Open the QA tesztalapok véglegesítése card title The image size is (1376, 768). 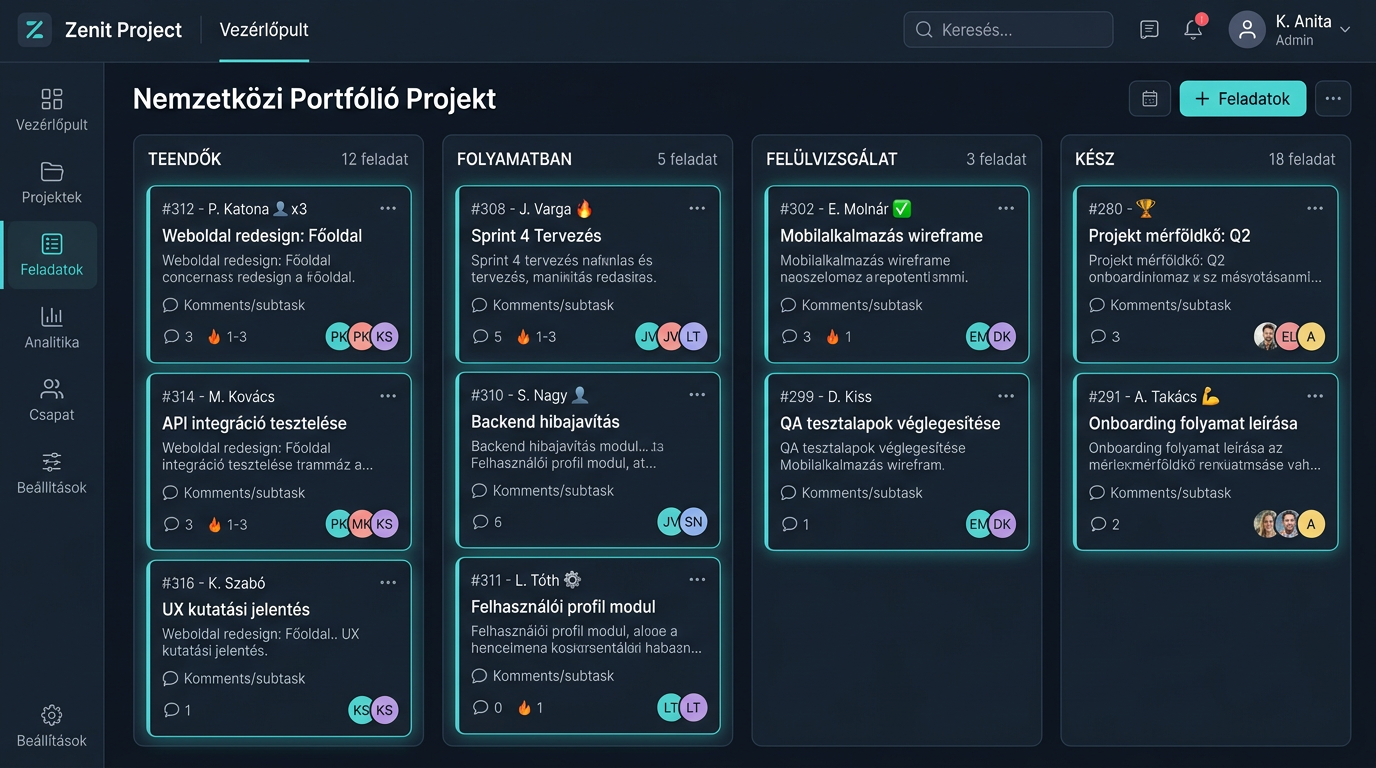890,423
